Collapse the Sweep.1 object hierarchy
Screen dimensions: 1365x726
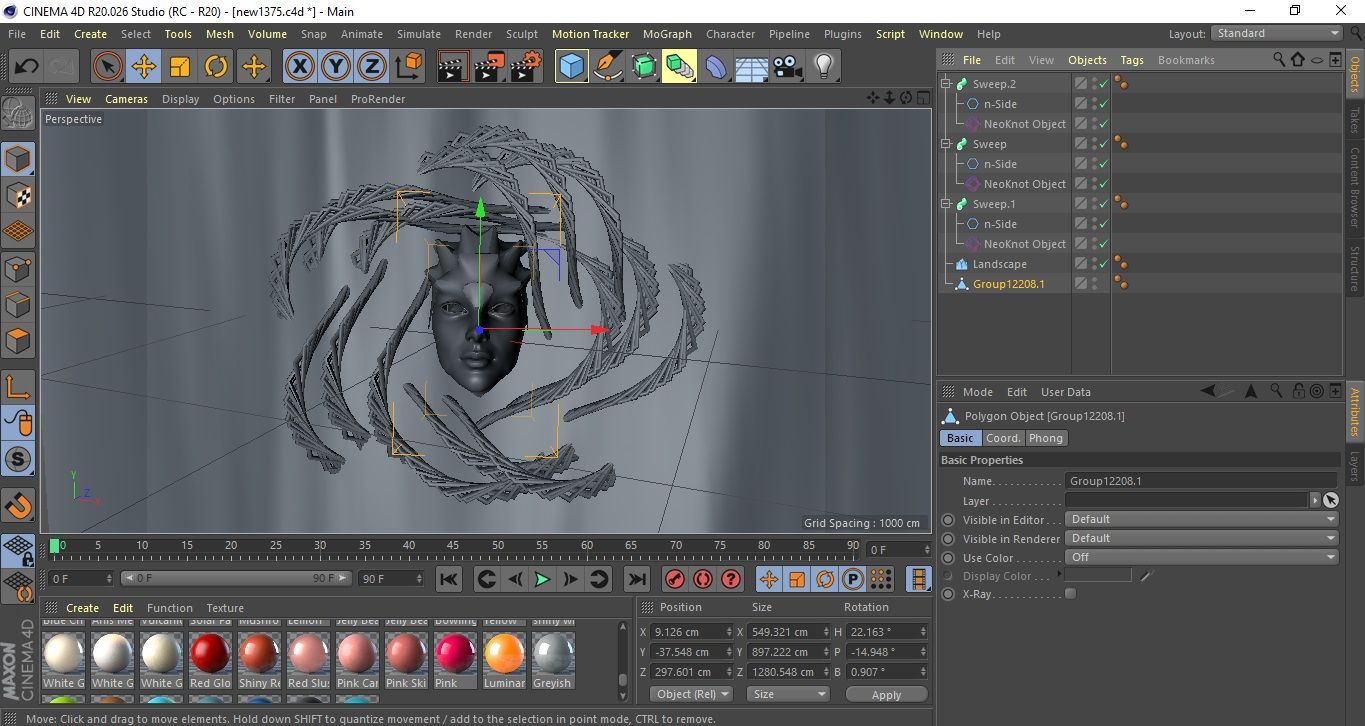946,204
